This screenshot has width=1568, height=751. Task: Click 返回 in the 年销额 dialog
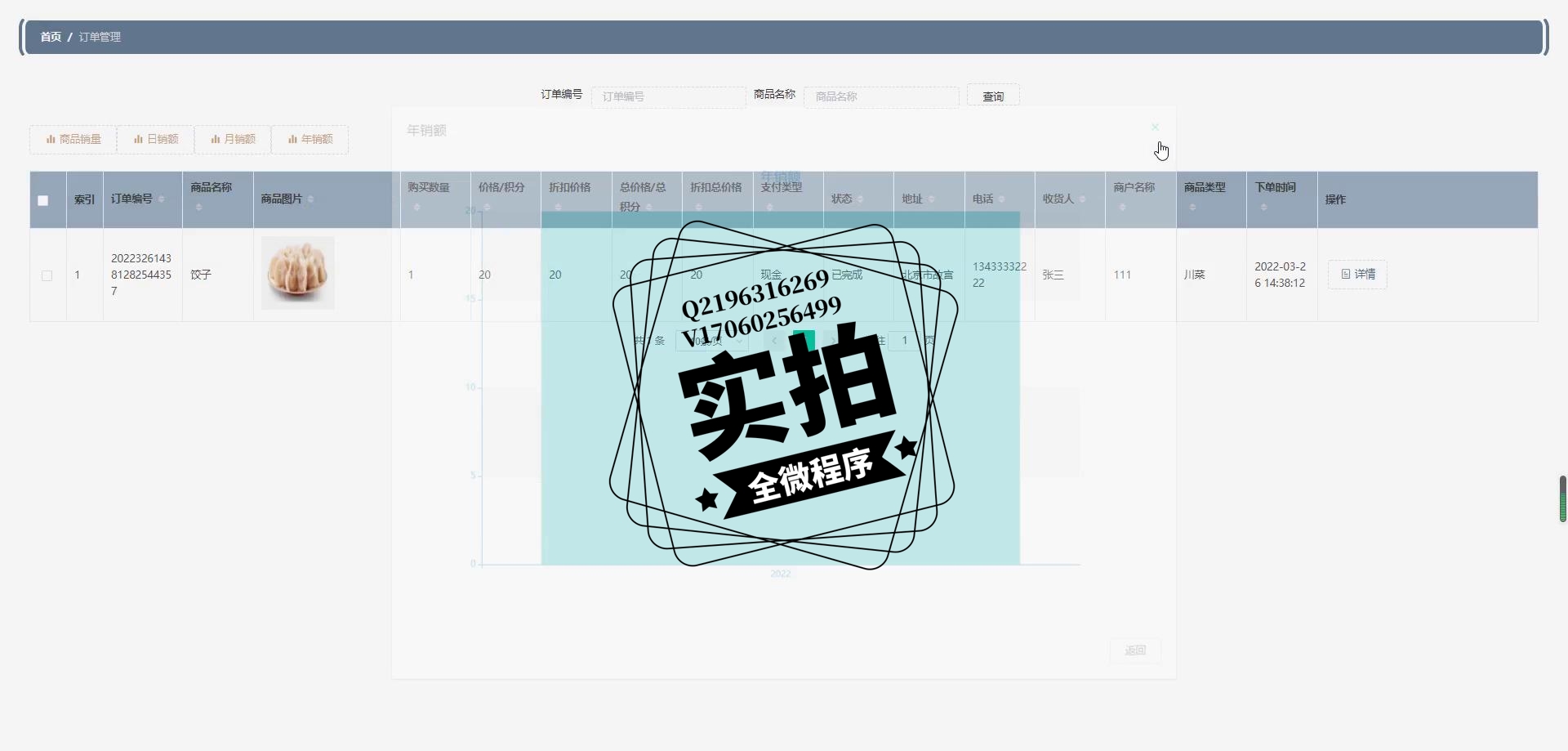(1135, 650)
